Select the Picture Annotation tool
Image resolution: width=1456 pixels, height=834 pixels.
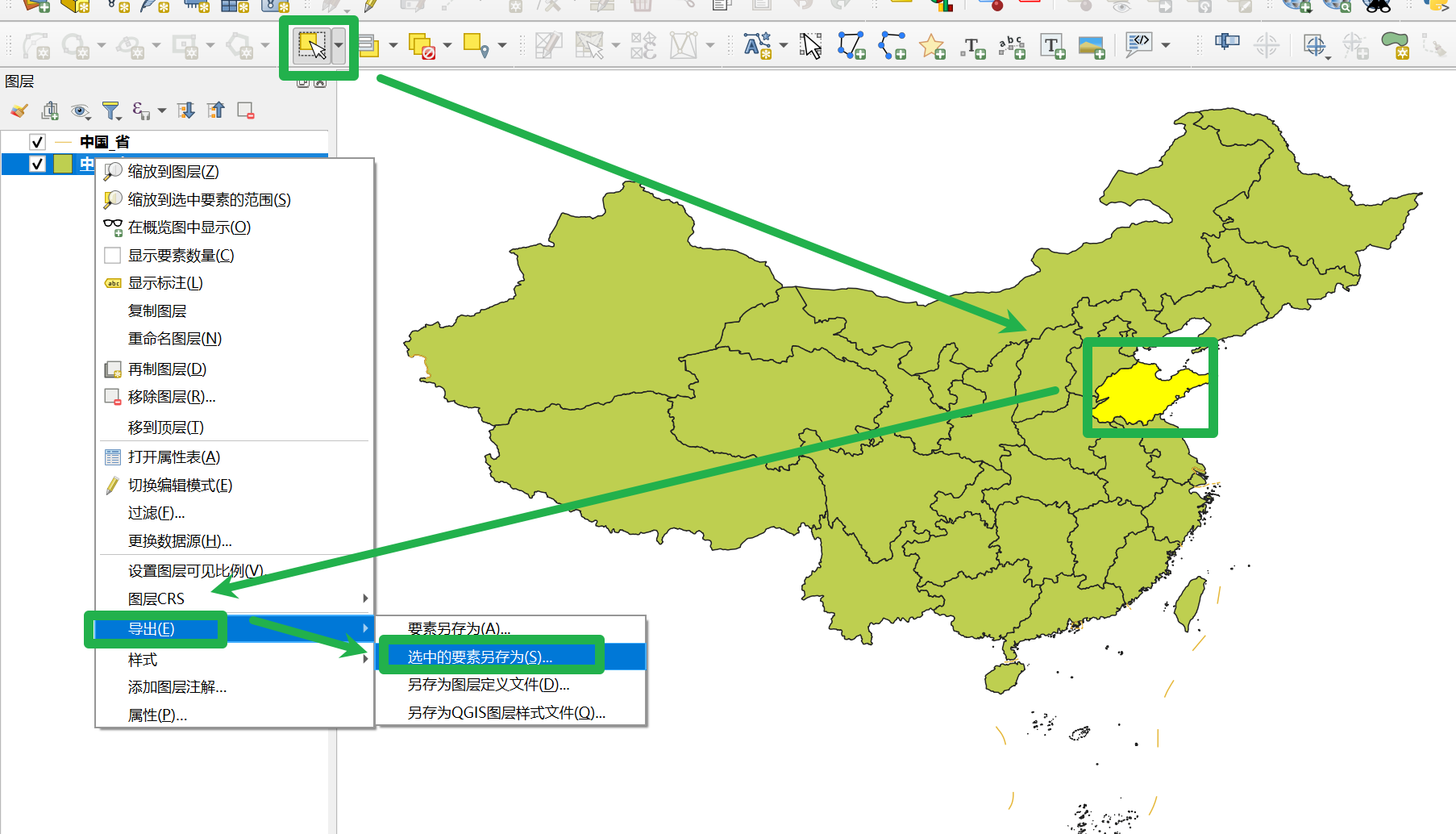[x=1092, y=47]
